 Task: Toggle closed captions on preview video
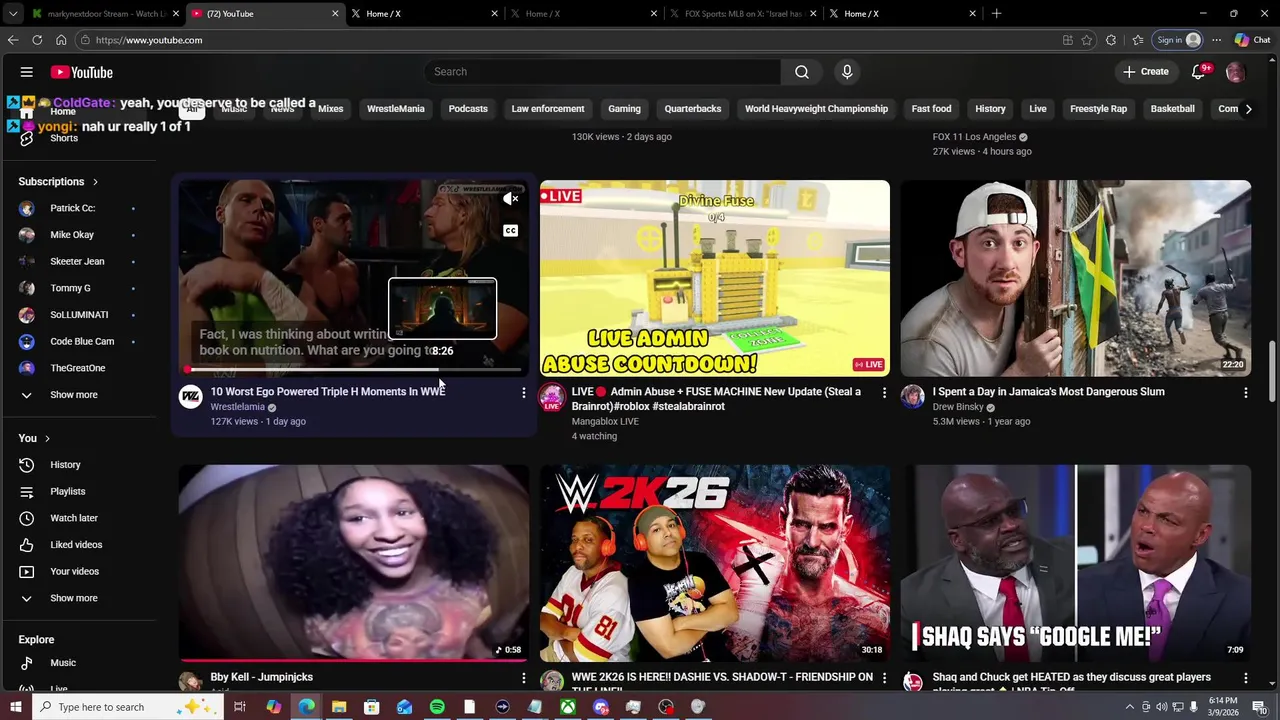tap(510, 231)
